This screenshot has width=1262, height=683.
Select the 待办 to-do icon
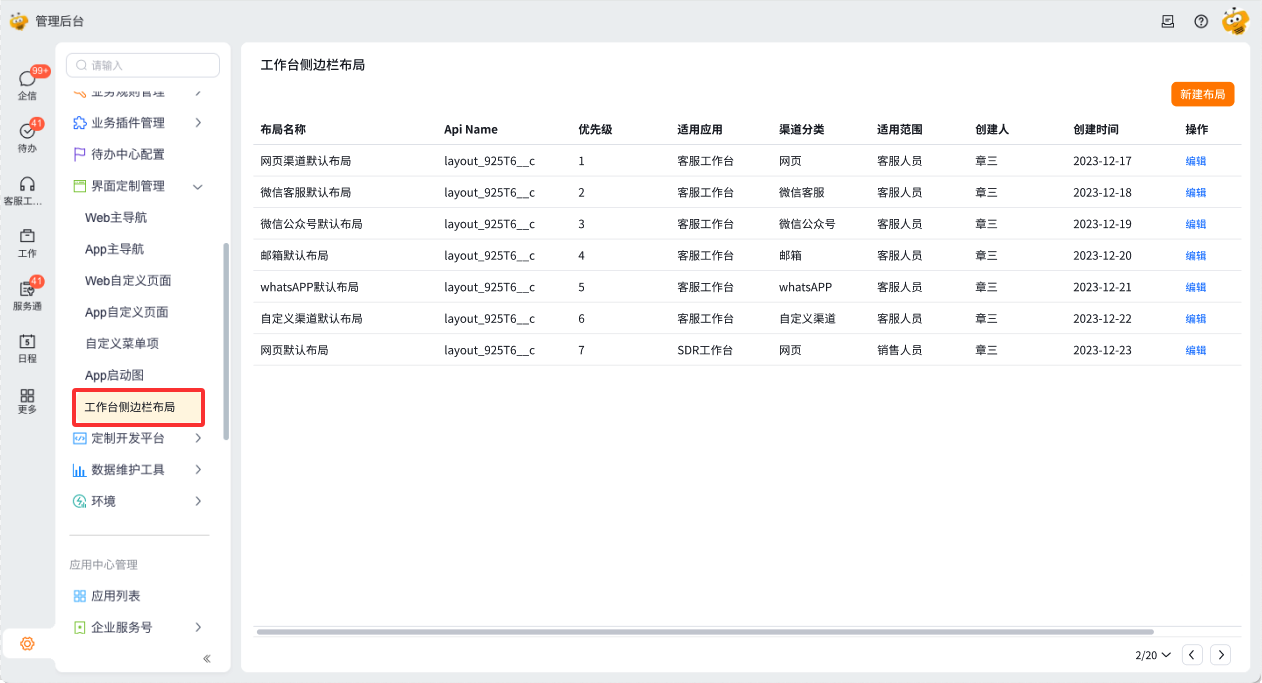26,133
